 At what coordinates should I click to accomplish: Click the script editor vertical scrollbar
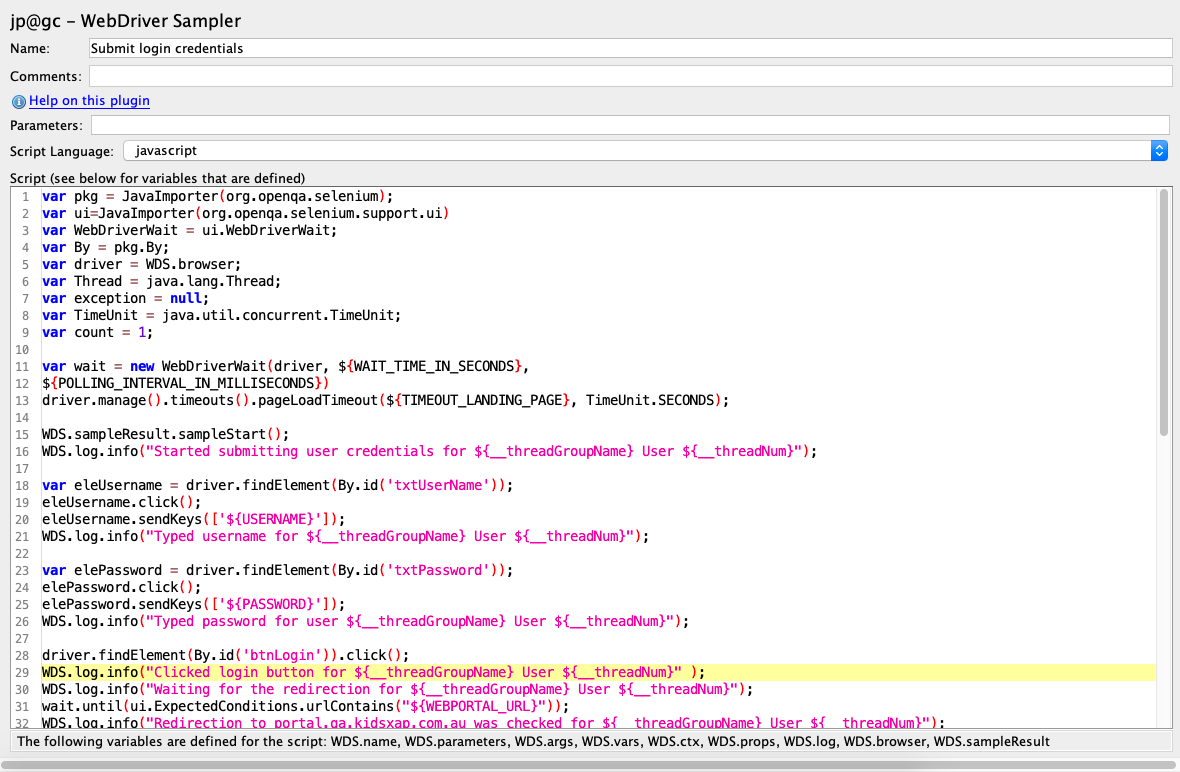pos(1164,312)
